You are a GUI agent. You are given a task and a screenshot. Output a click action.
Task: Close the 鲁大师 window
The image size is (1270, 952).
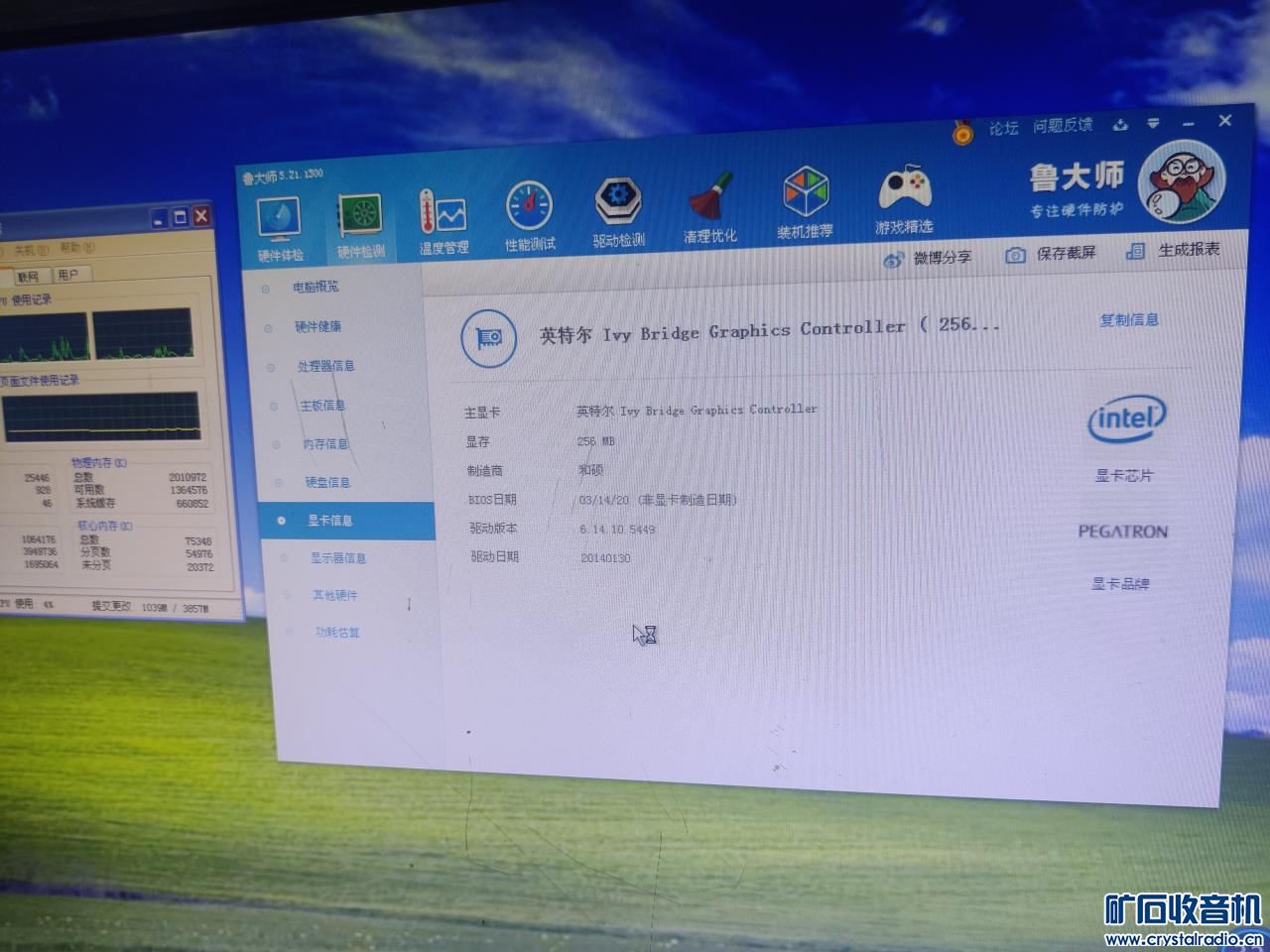(1225, 120)
